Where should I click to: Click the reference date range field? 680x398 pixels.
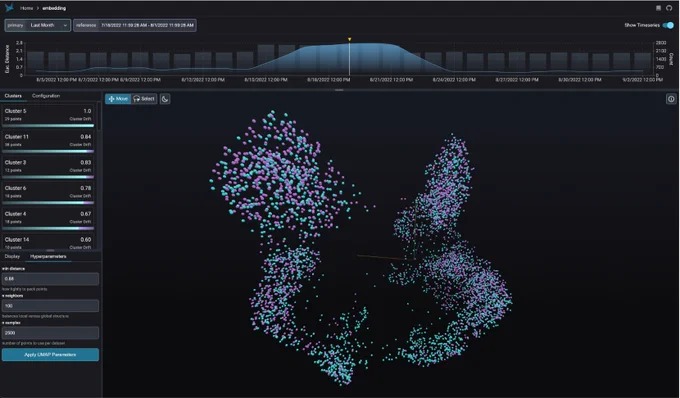pos(134,25)
